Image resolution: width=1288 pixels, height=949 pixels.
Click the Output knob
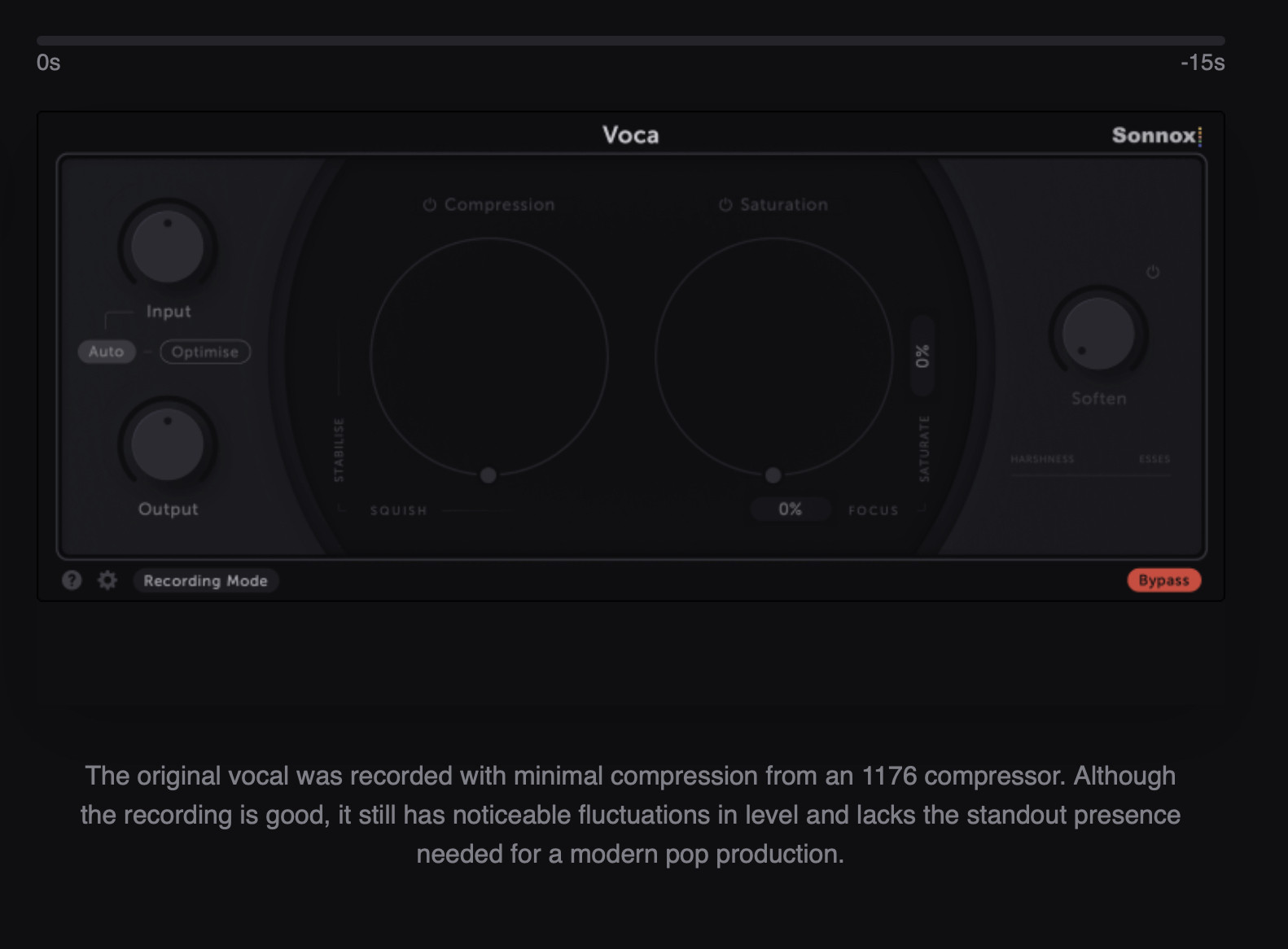pos(168,445)
